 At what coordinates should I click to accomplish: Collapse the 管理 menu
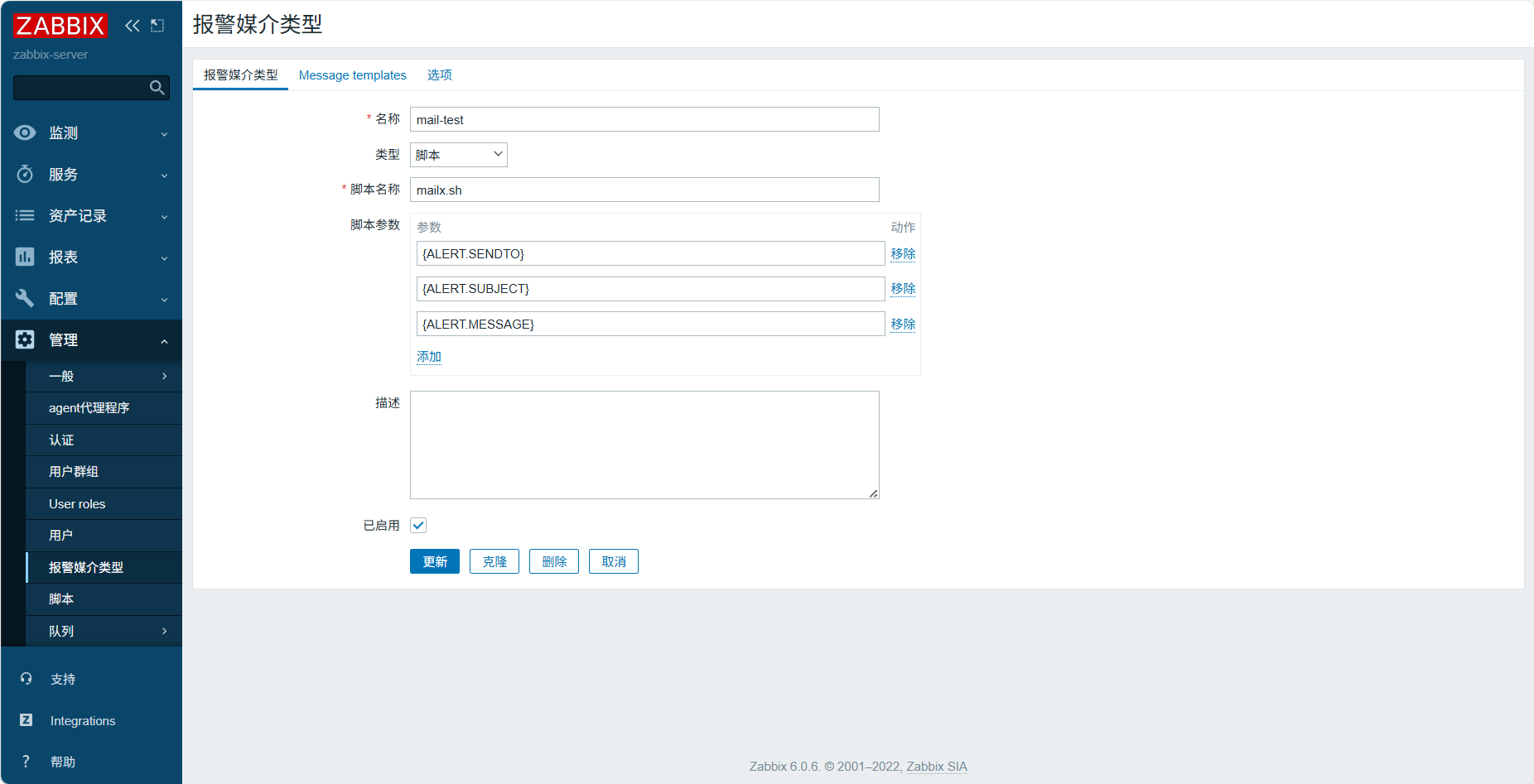91,339
